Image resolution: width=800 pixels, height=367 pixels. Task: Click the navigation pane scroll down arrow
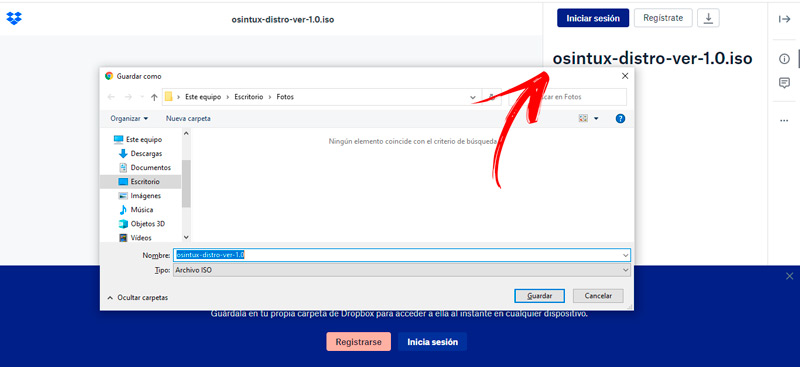click(186, 237)
